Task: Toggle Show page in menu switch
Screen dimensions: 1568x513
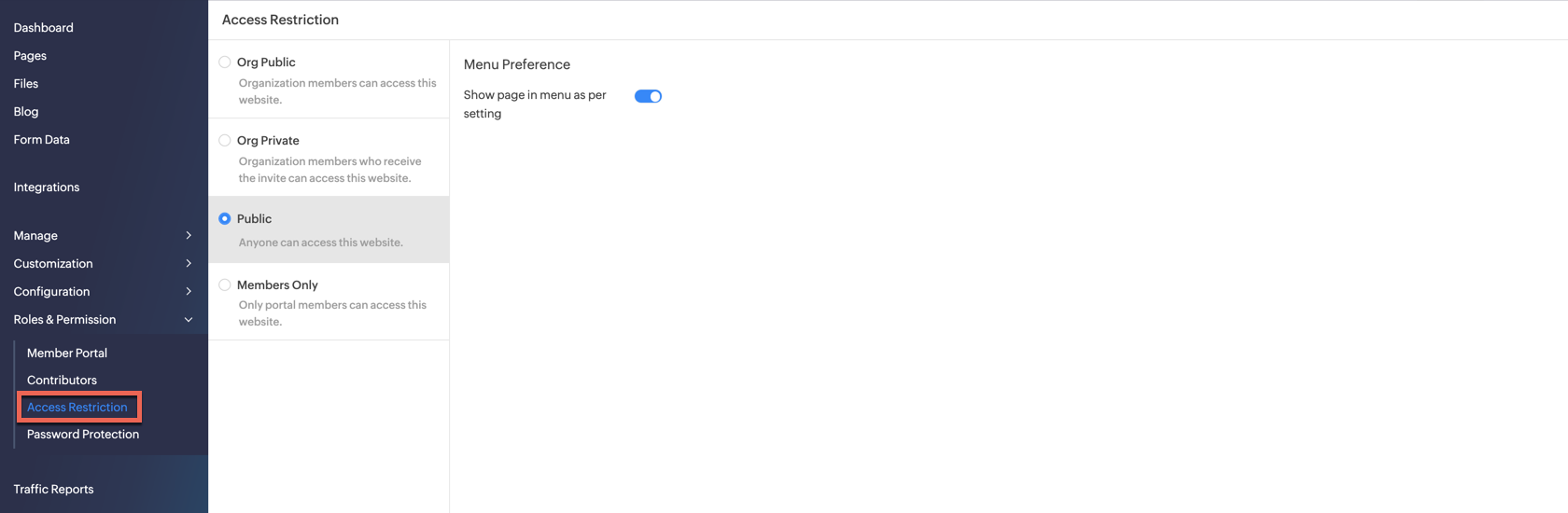Action: click(x=648, y=96)
